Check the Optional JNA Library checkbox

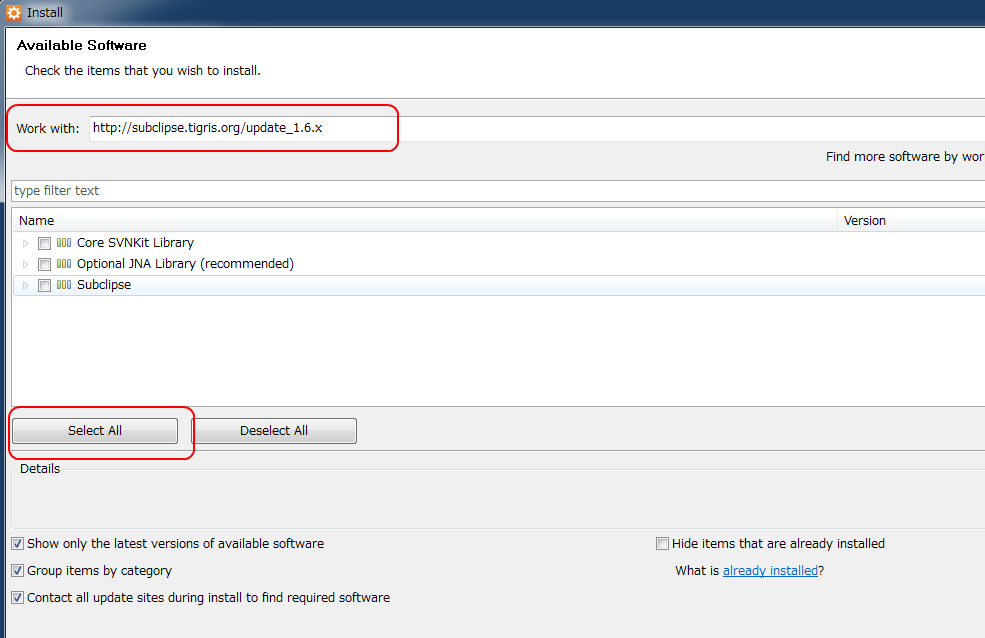coord(44,264)
